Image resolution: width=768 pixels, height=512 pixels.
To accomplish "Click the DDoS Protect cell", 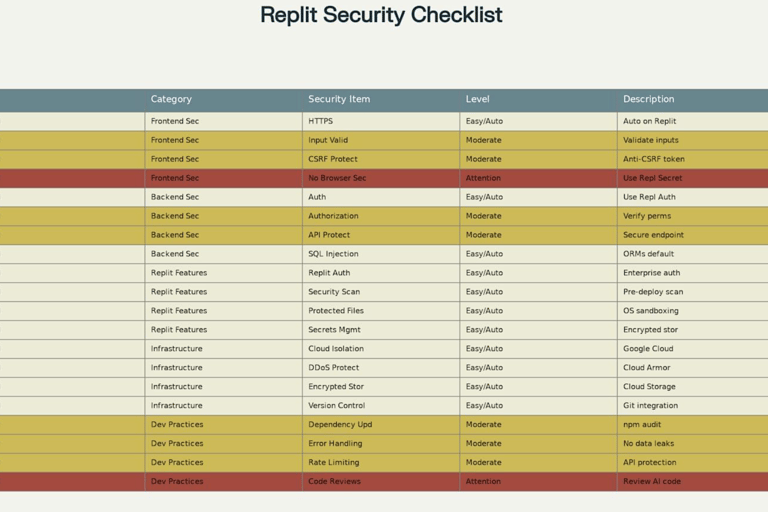I will (x=381, y=367).
